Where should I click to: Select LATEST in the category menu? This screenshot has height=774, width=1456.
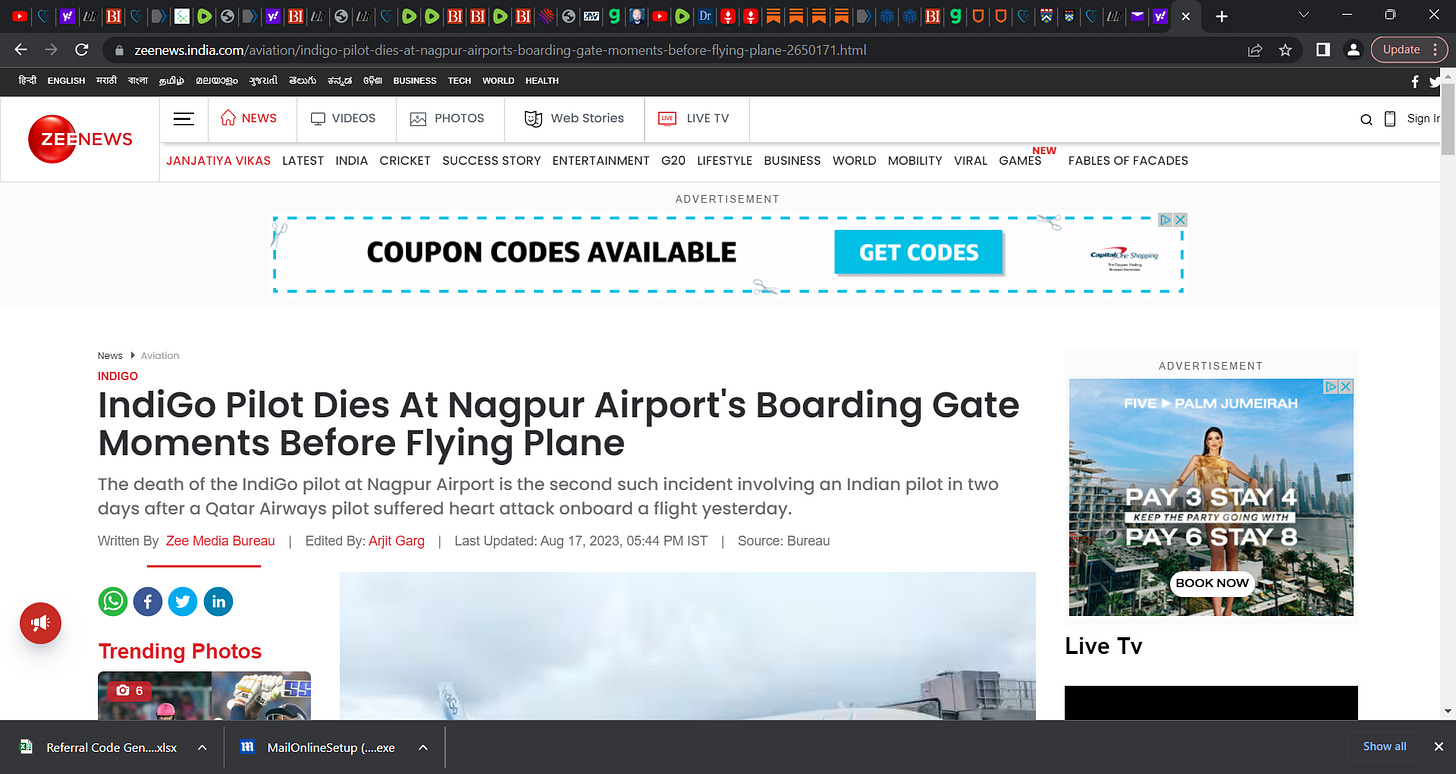tap(303, 161)
